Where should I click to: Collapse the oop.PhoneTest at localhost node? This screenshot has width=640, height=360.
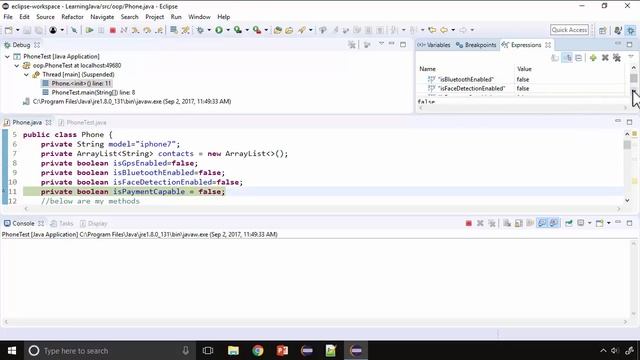point(17,66)
